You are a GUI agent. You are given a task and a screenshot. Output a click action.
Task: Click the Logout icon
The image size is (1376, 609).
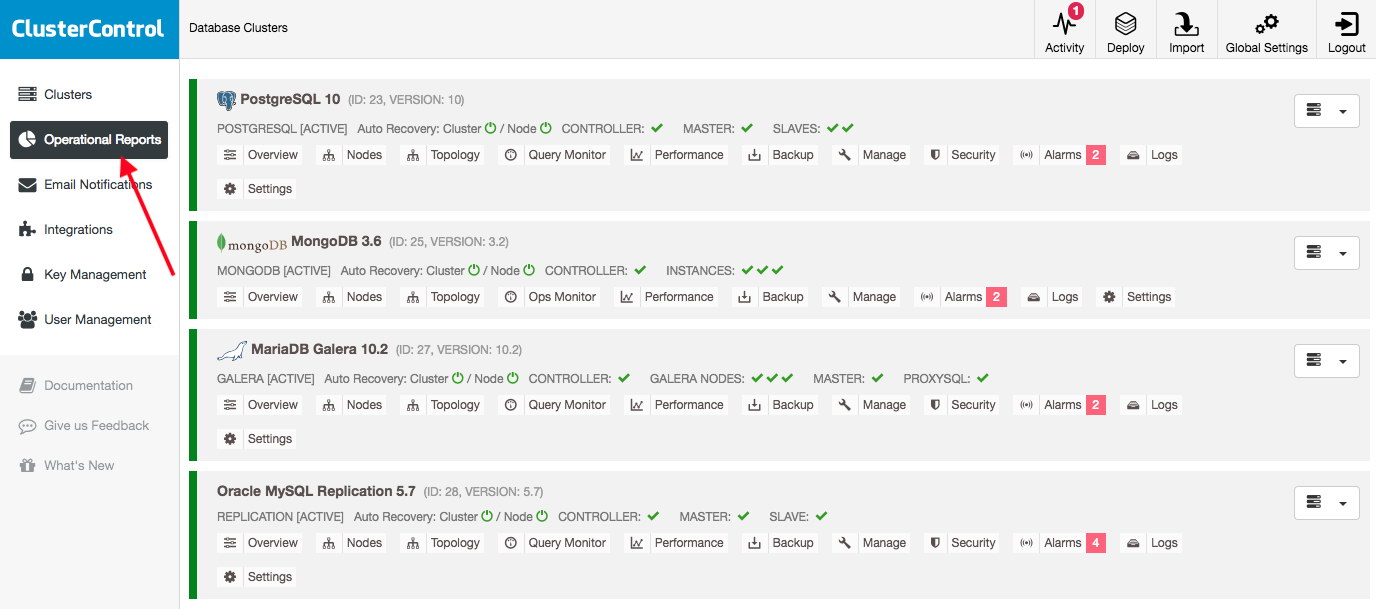tap(1346, 24)
